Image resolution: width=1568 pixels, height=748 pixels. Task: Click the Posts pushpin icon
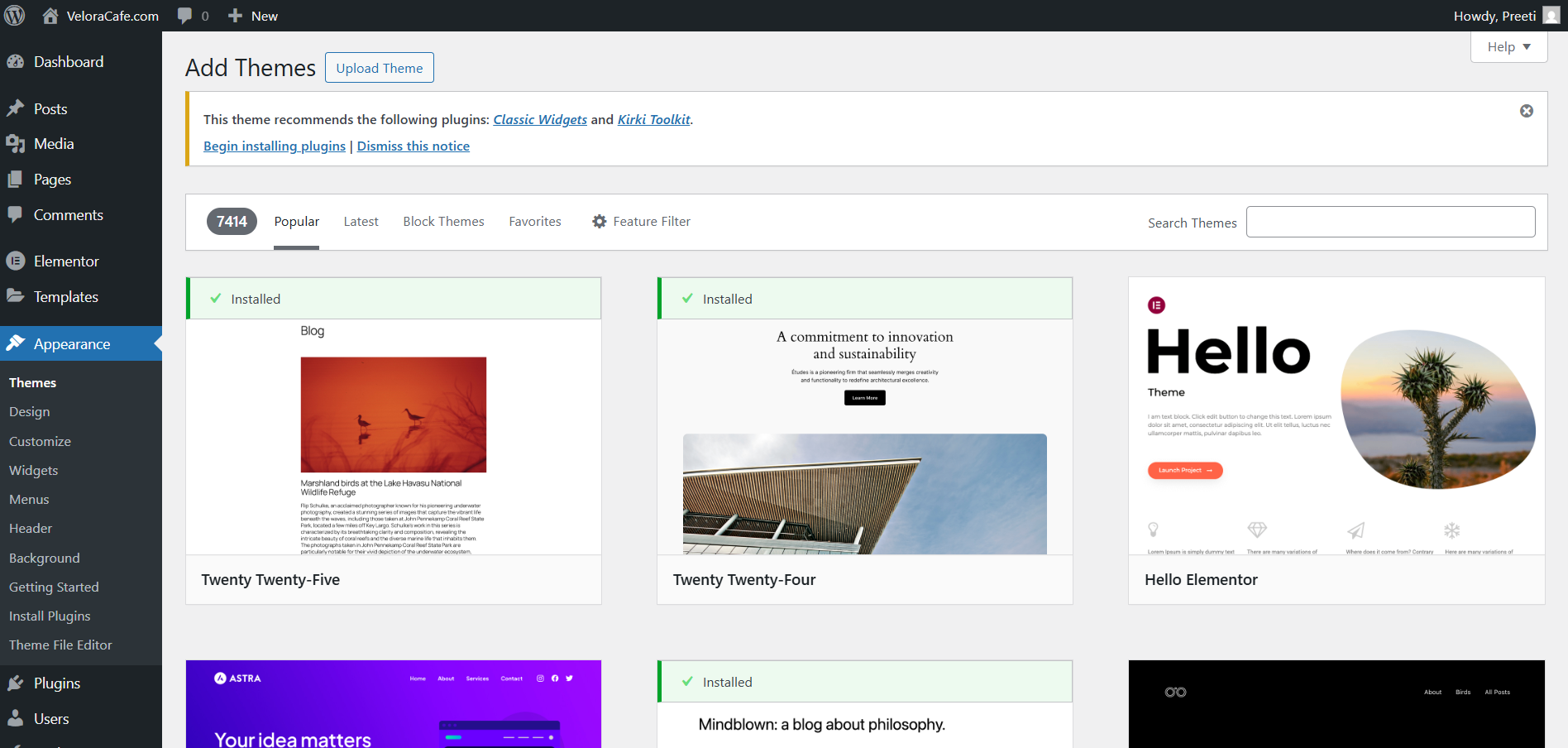(16, 109)
